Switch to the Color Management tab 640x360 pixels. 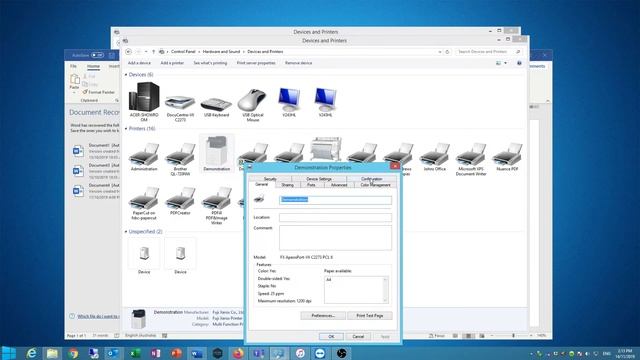pos(376,185)
